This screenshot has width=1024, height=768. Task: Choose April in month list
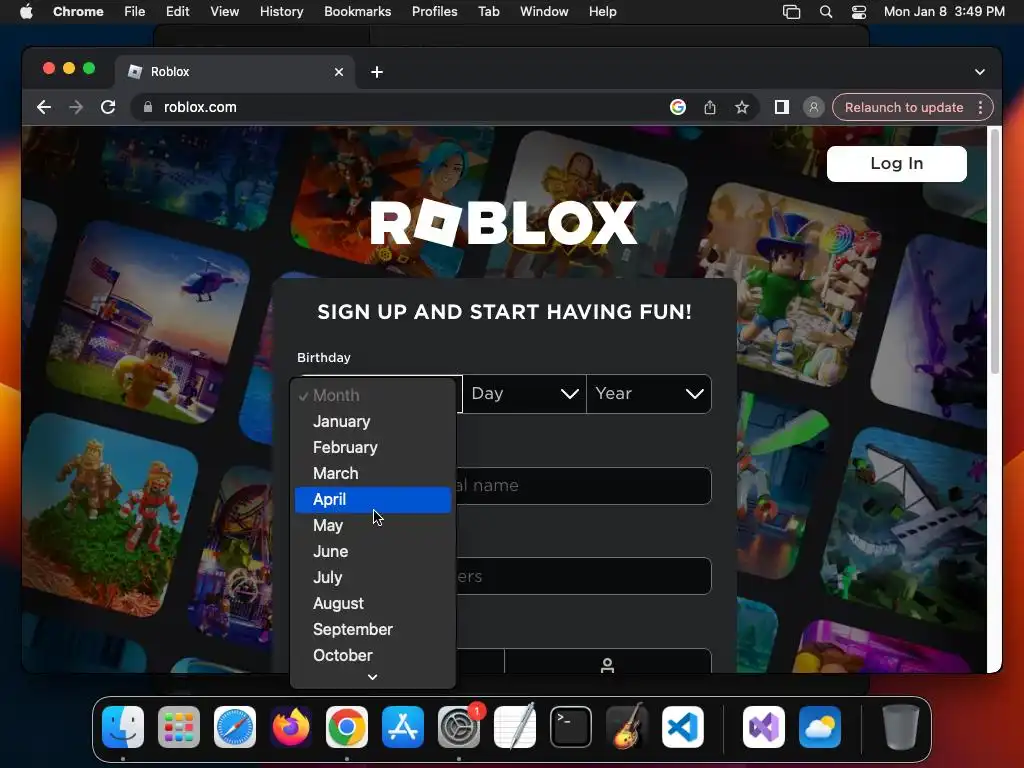click(x=373, y=500)
